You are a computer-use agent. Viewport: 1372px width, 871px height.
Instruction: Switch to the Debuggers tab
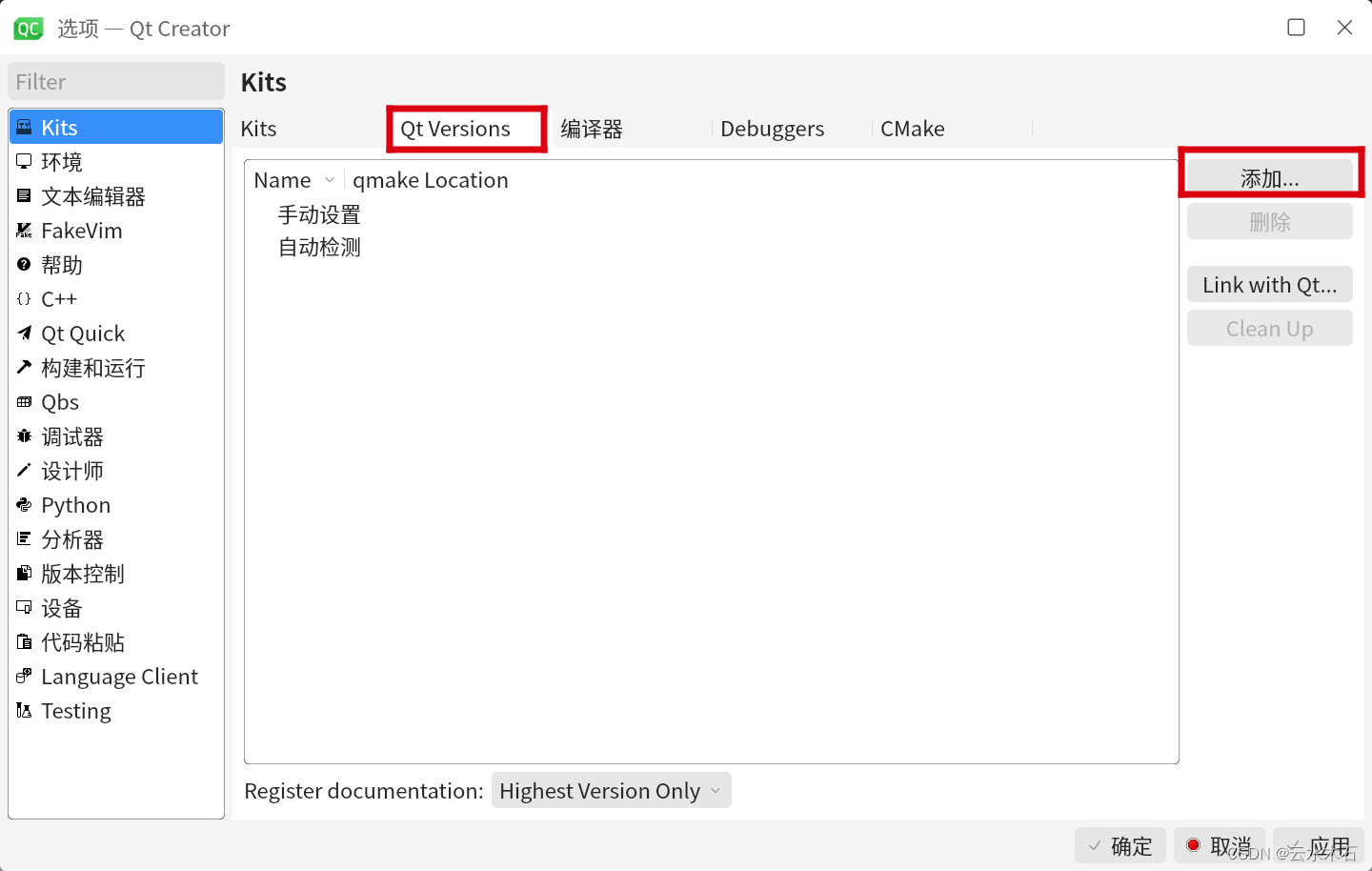pos(773,130)
